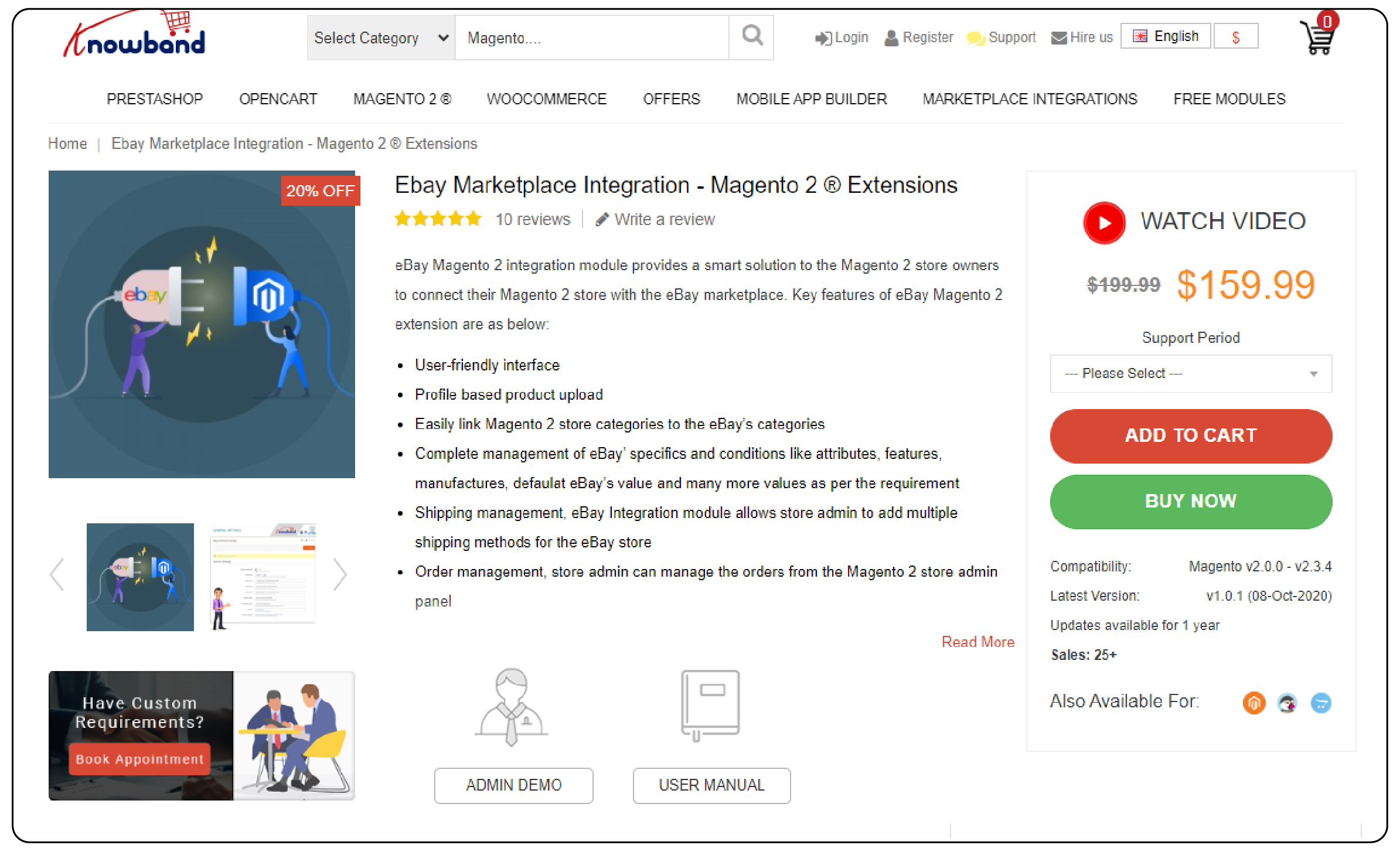Click the five-star rating icons
Image resolution: width=1400 pixels, height=848 pixels.
click(438, 219)
